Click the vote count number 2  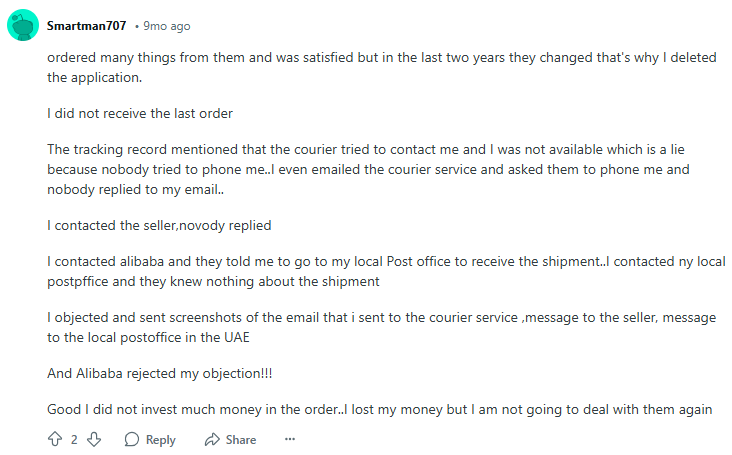point(74,439)
